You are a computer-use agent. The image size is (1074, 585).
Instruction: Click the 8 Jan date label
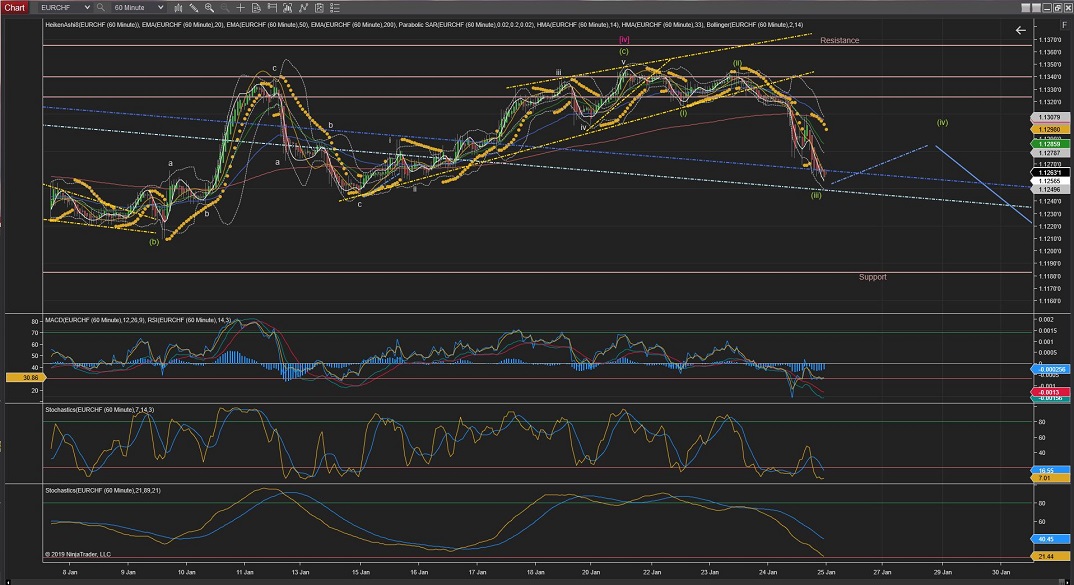69,572
